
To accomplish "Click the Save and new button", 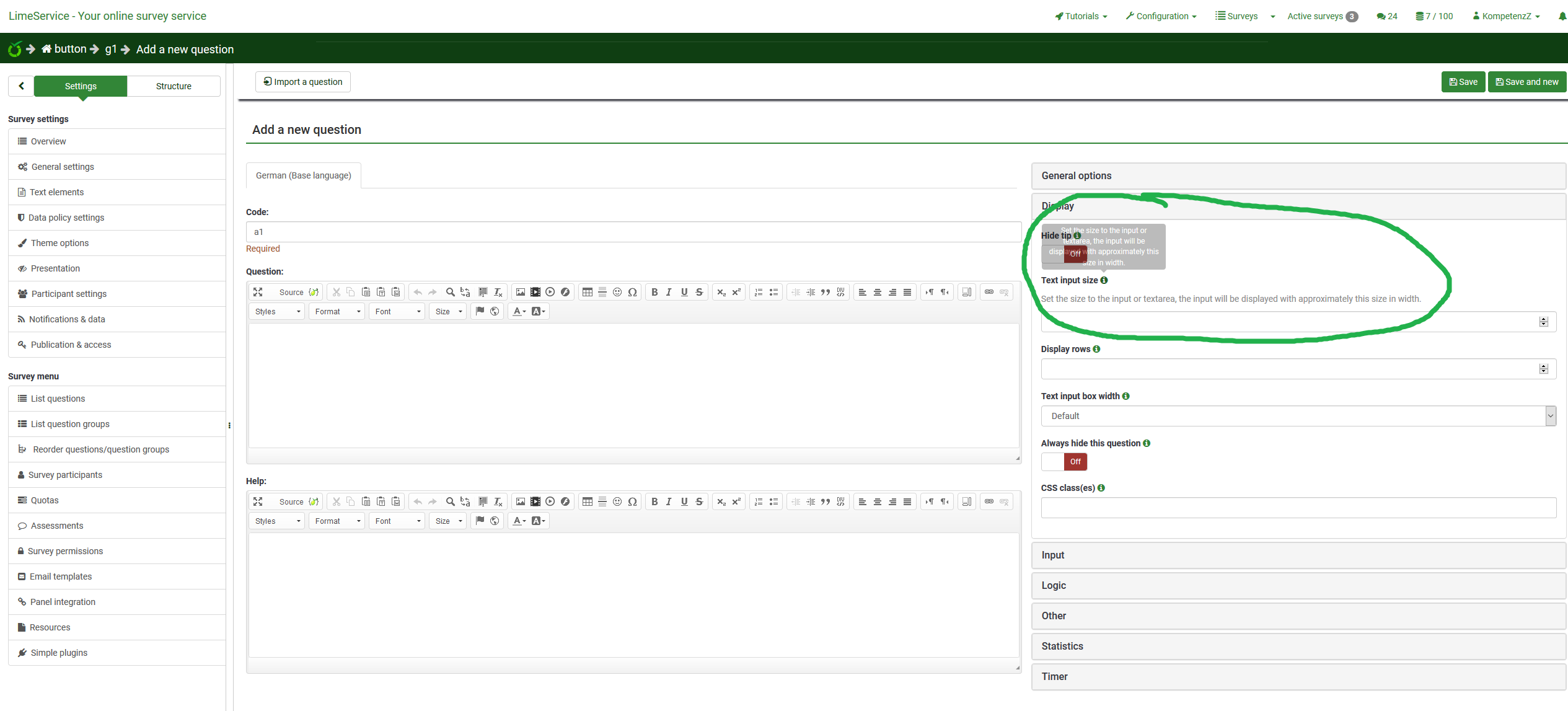I will point(1526,82).
